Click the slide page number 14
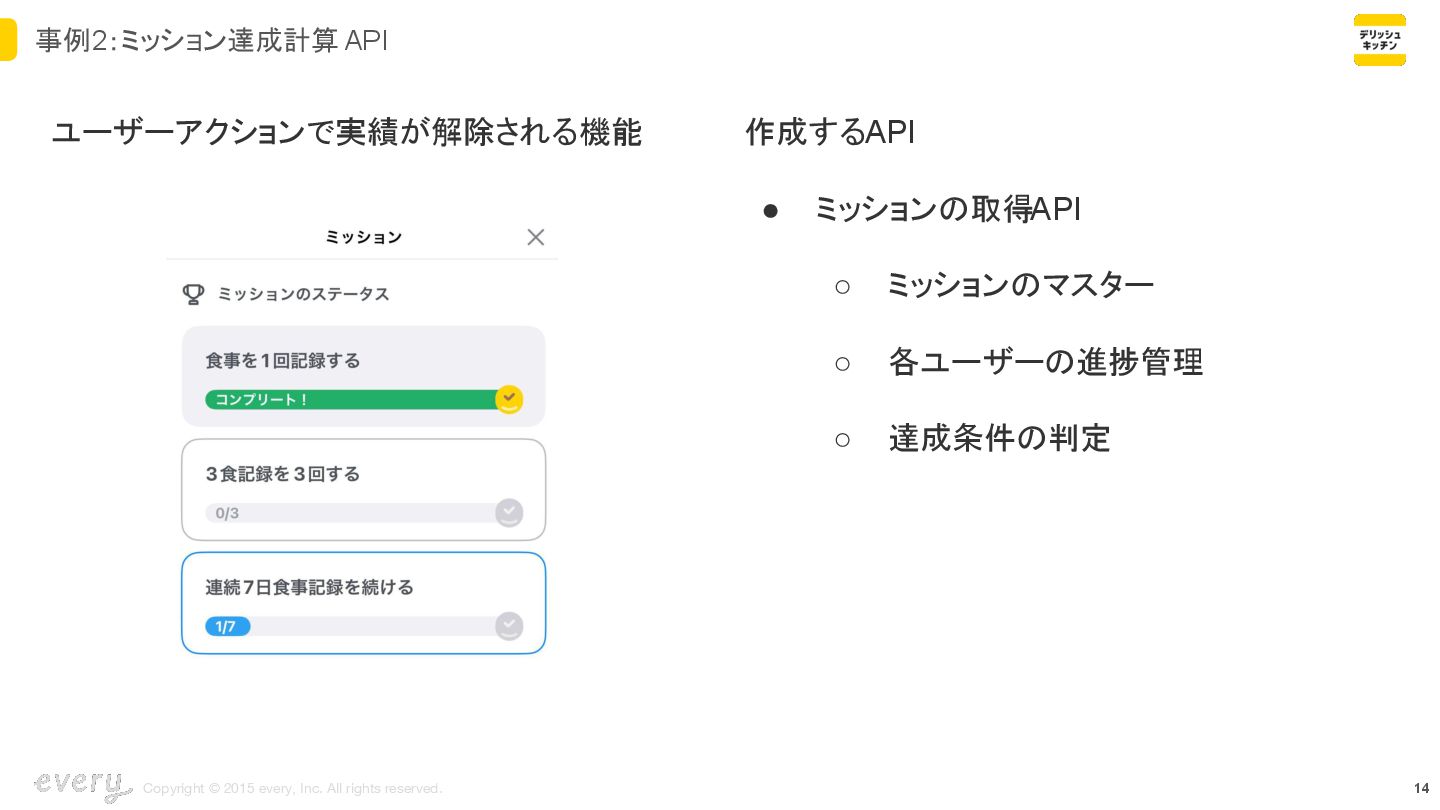Image resolution: width=1440 pixels, height=810 pixels. [x=1421, y=788]
